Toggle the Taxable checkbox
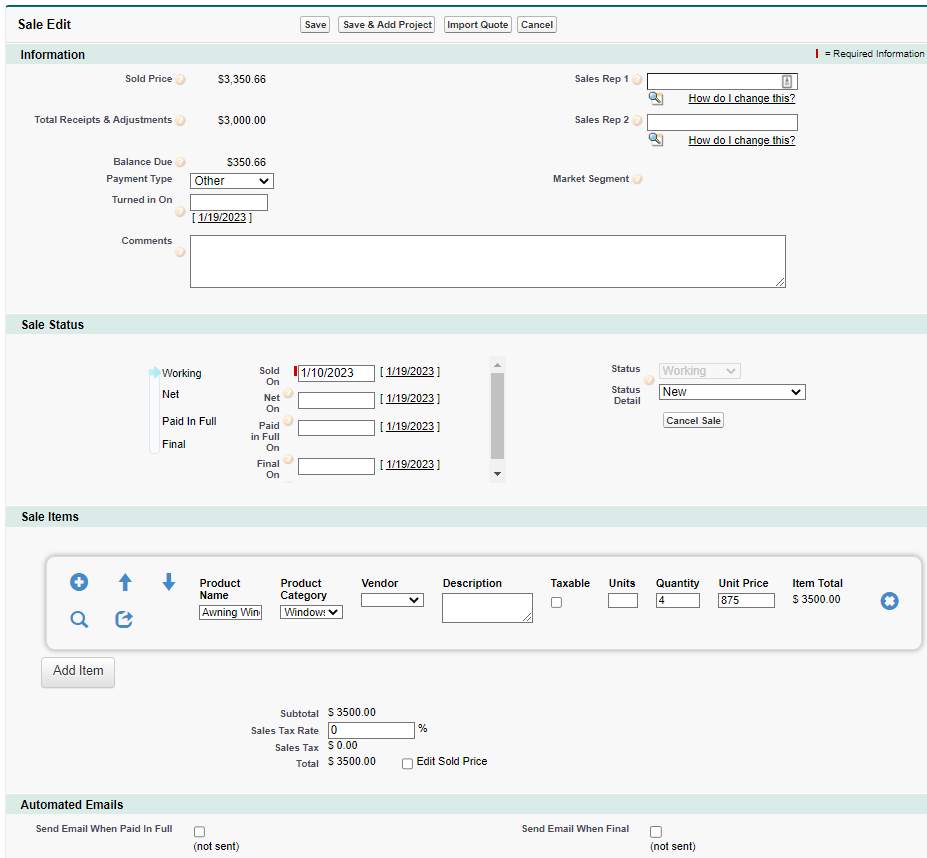The image size is (927, 858). (556, 603)
